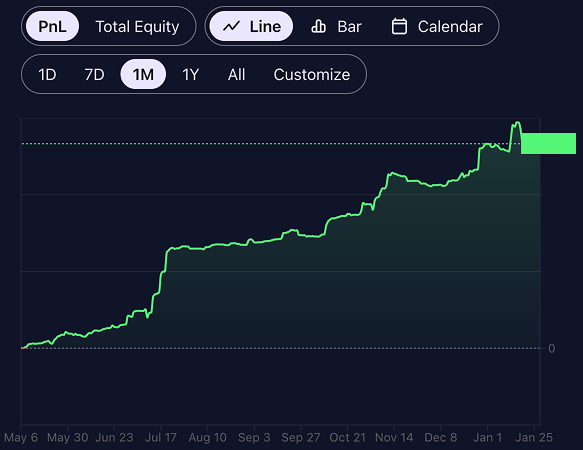This screenshot has height=450, width=583.
Task: Open the Calendar chart view
Action: click(437, 26)
